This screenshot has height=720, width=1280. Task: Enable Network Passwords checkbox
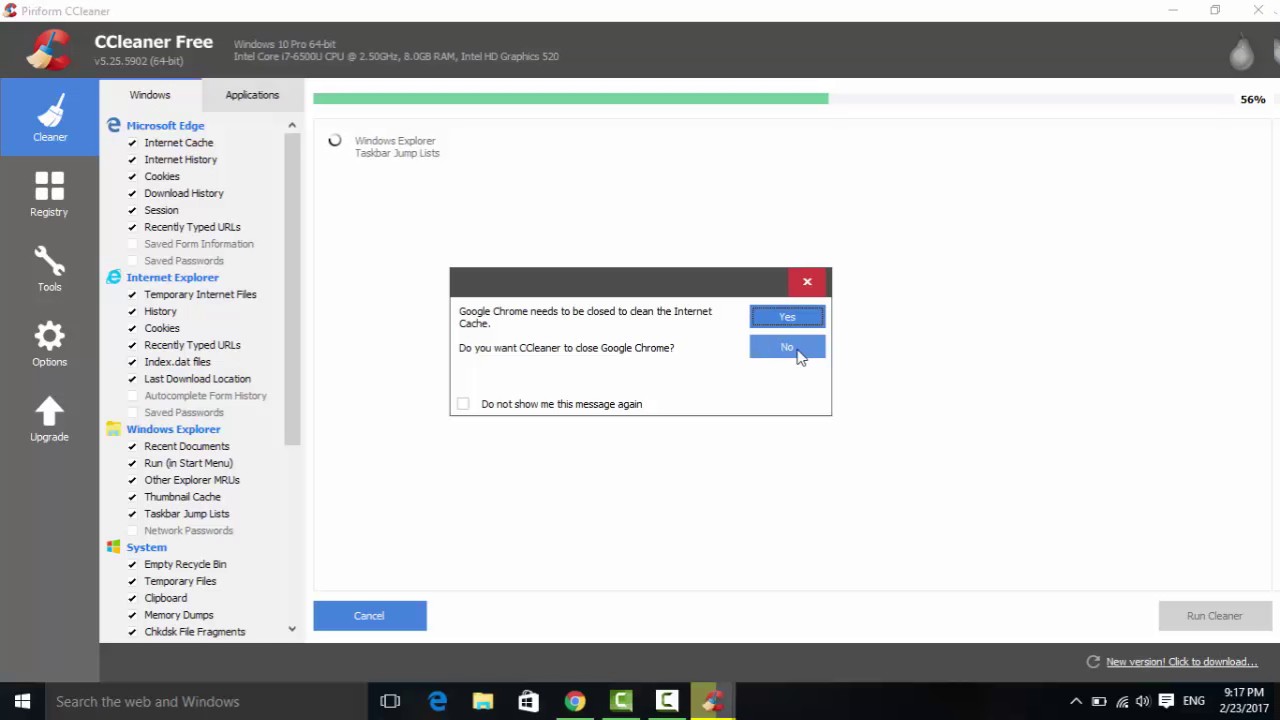132,531
